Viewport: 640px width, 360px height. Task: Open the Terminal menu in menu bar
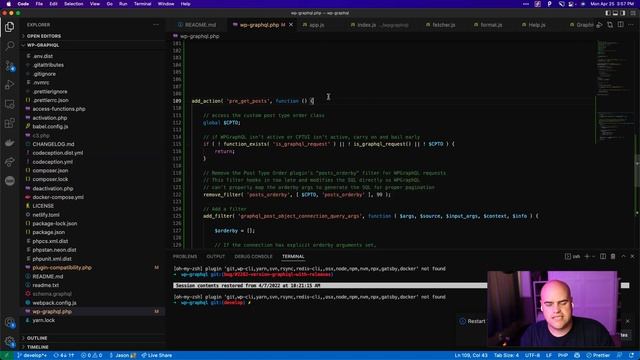142,4
